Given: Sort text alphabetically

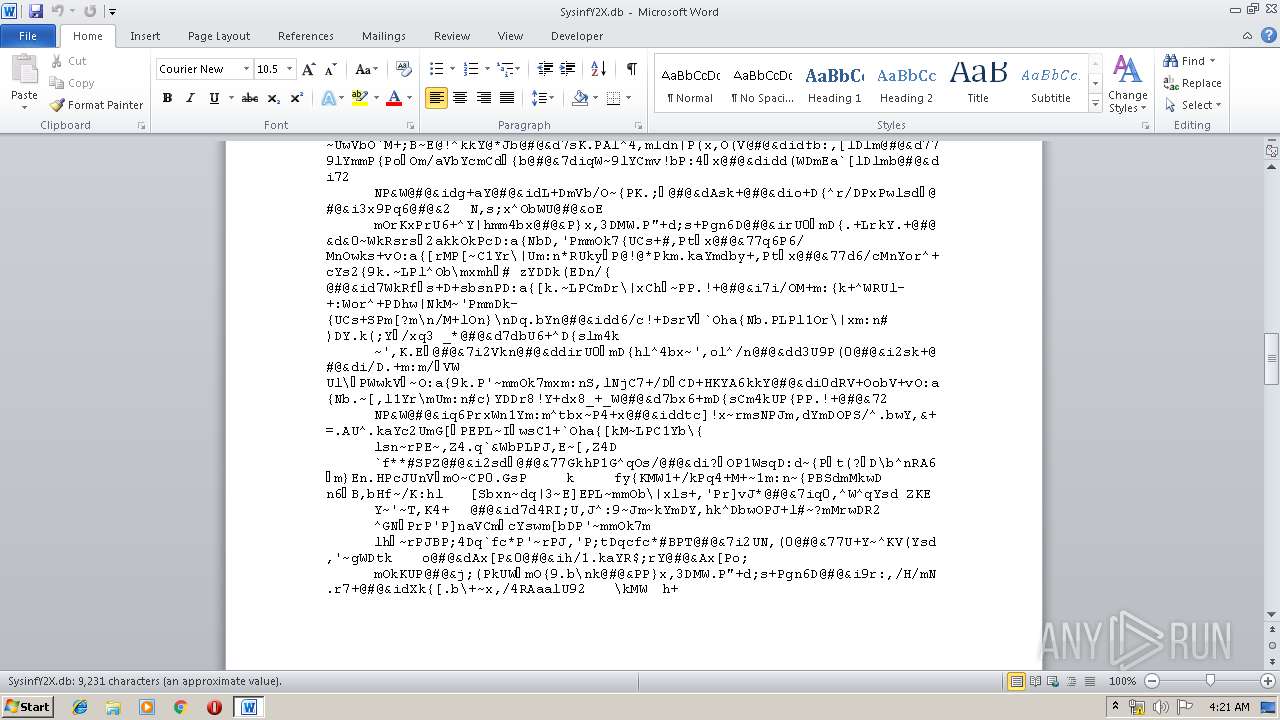Looking at the screenshot, I should coord(598,69).
